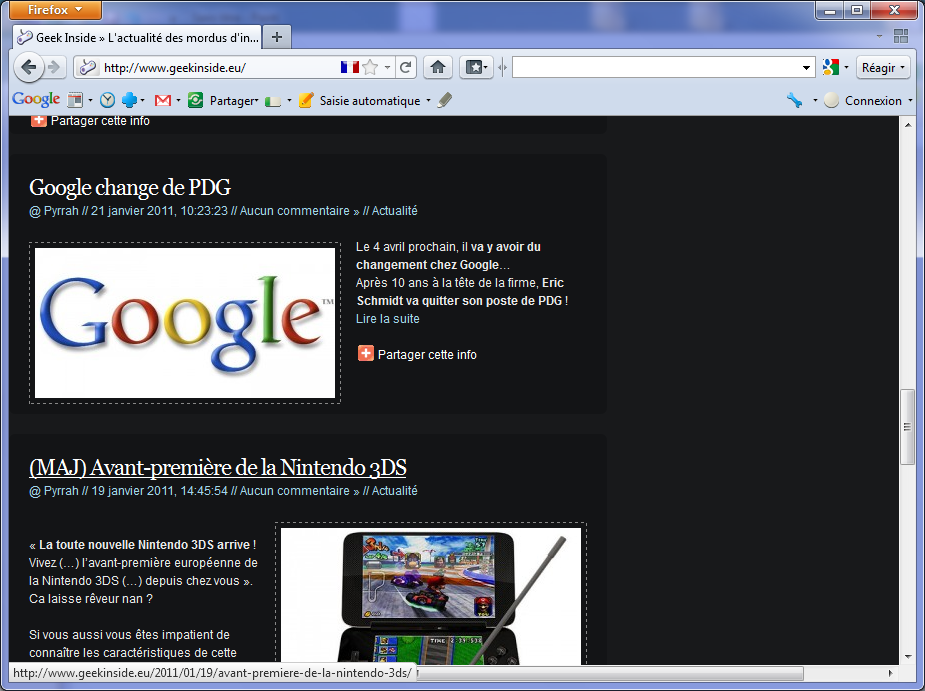Open the Google toolbar news page icon

pos(75,100)
